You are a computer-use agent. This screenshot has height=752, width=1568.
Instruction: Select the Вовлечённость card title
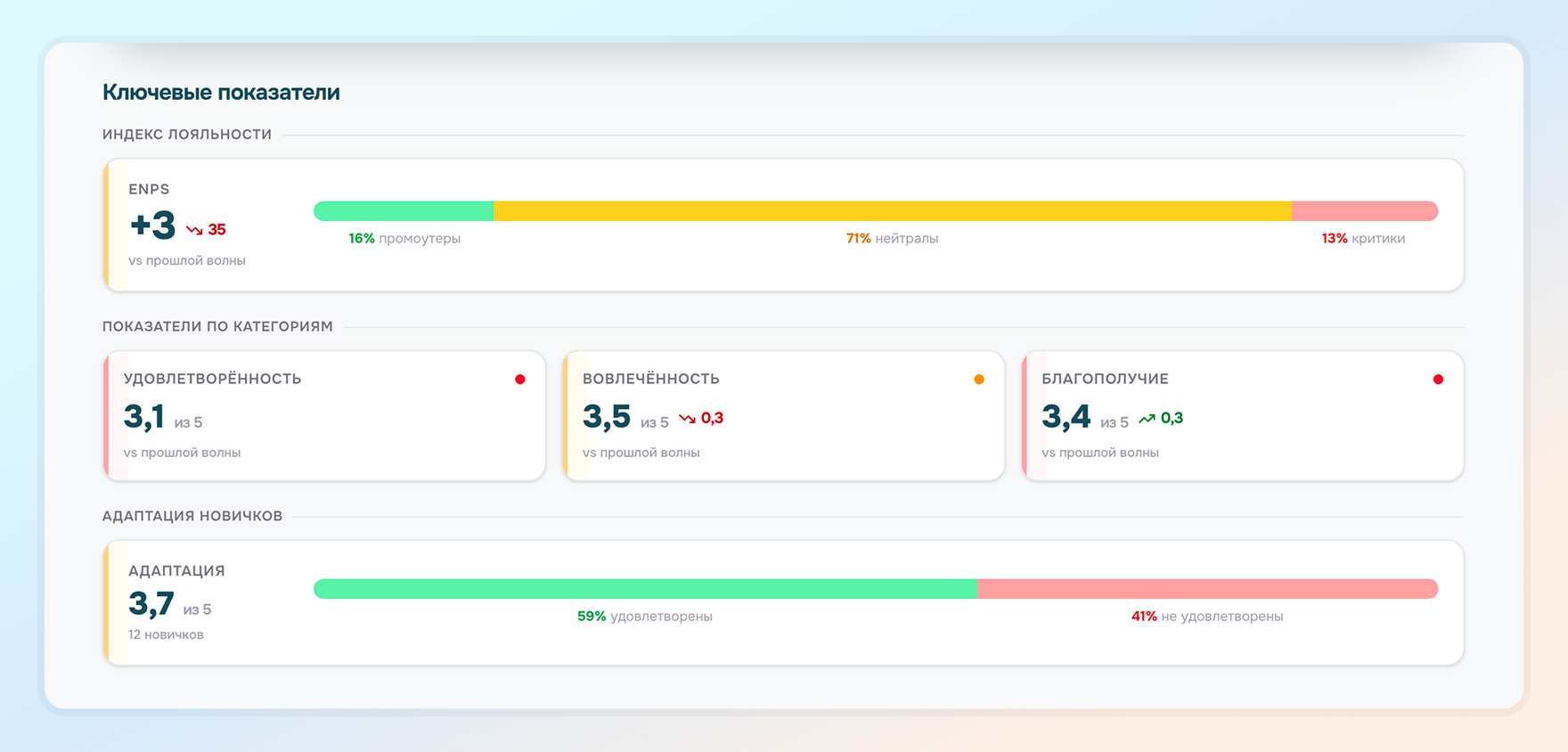click(x=651, y=379)
